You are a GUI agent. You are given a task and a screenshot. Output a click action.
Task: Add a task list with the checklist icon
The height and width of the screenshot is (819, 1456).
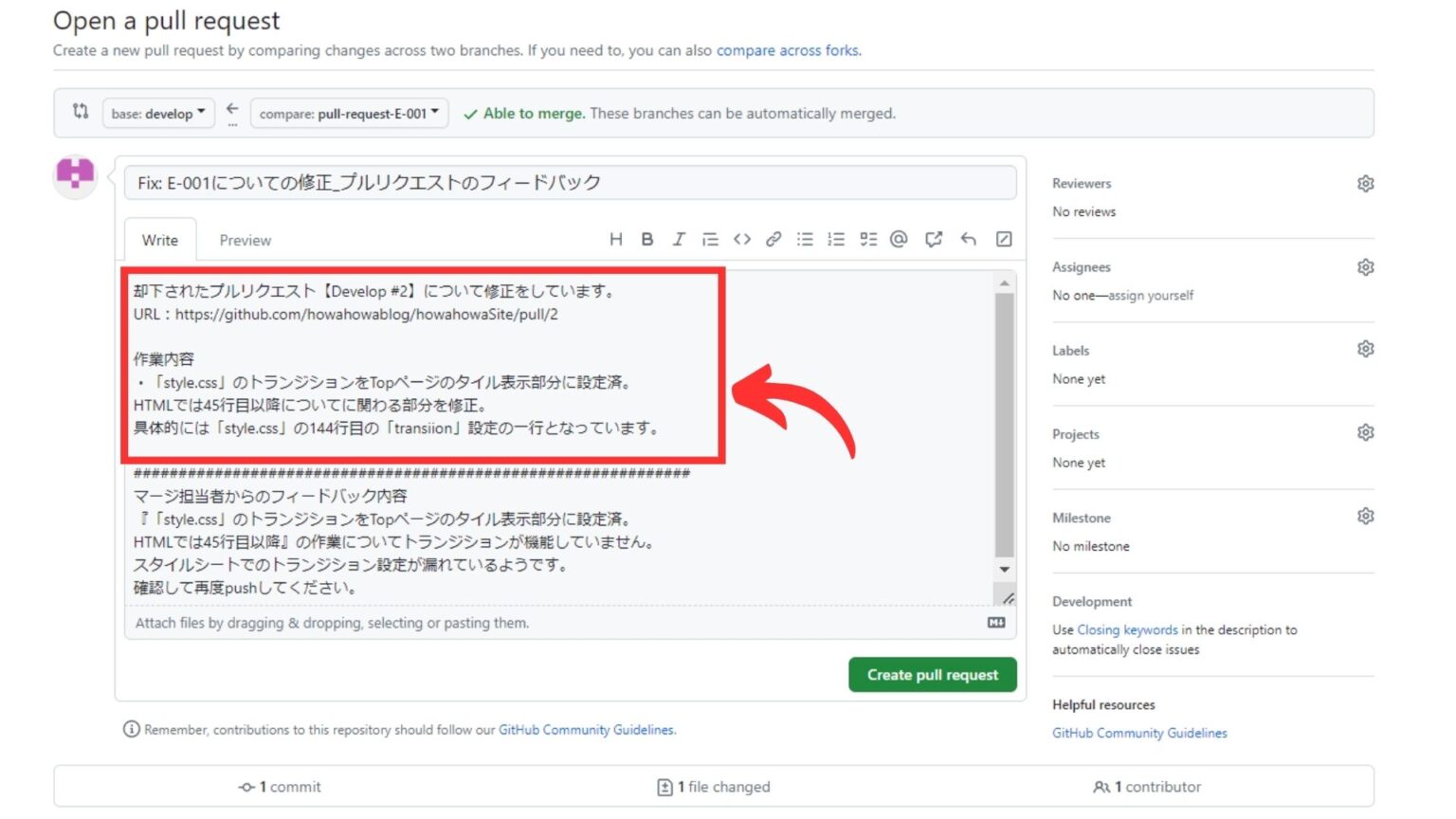[867, 239]
